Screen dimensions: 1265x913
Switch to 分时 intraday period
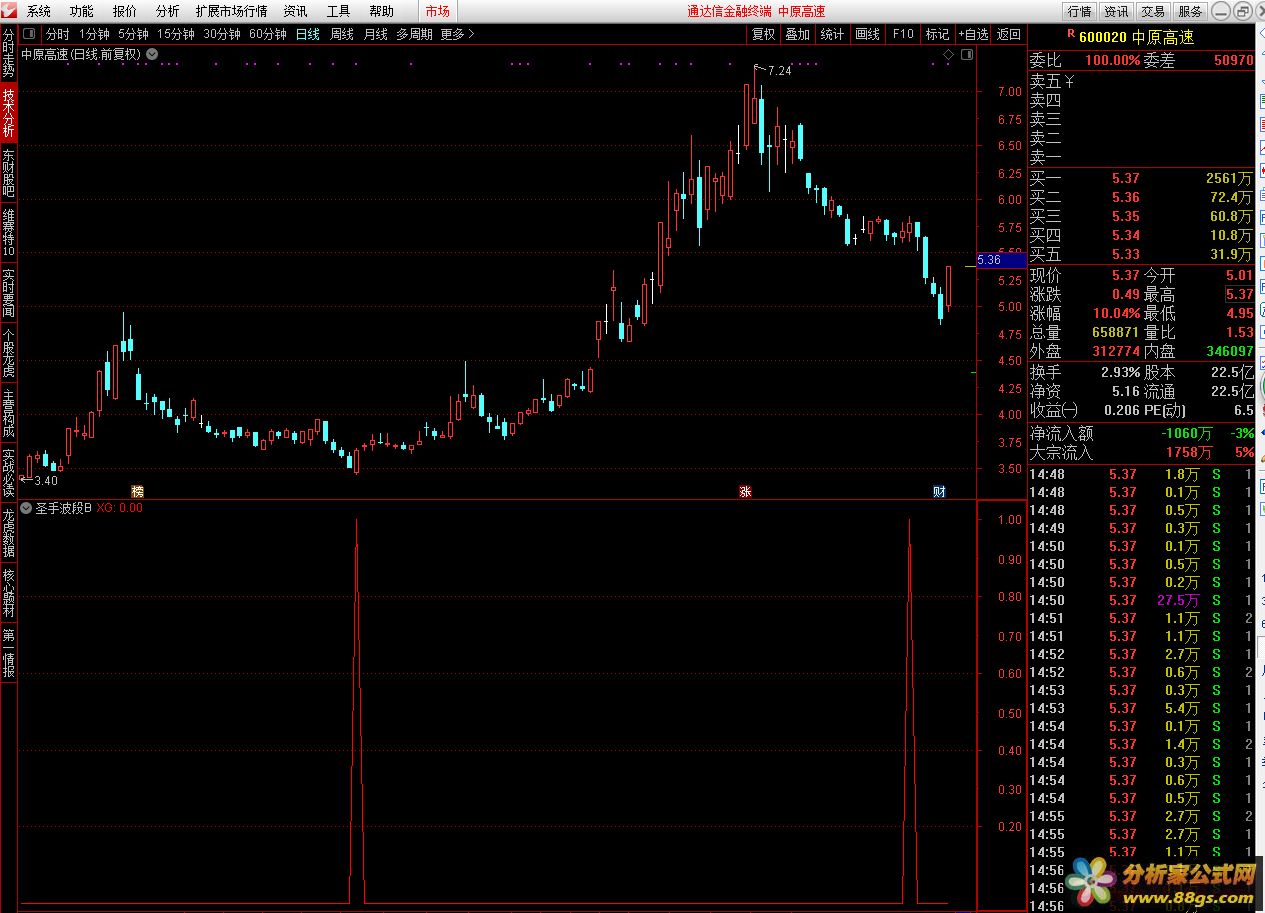[x=58, y=34]
